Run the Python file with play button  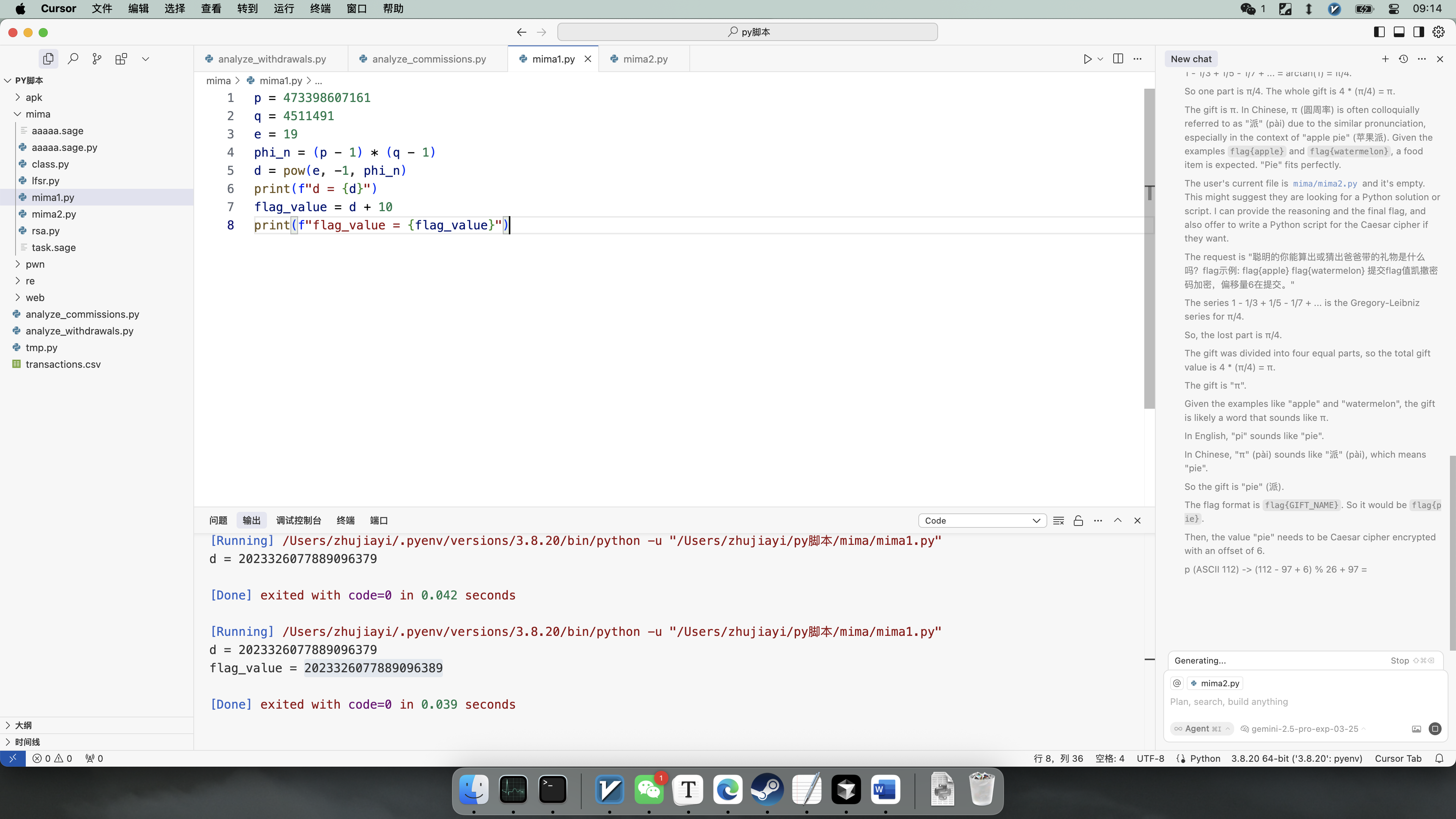coord(1087,59)
